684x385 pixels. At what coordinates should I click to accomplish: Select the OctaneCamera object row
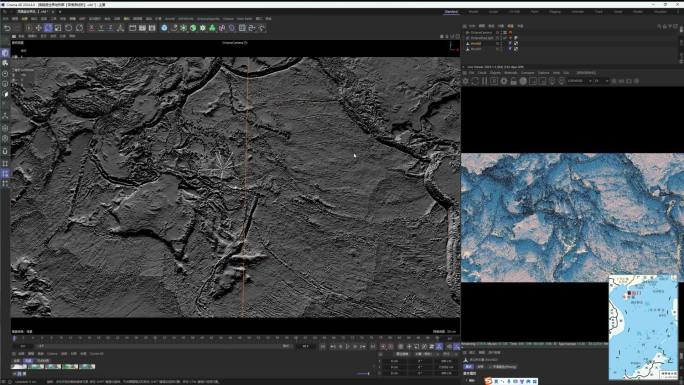481,32
